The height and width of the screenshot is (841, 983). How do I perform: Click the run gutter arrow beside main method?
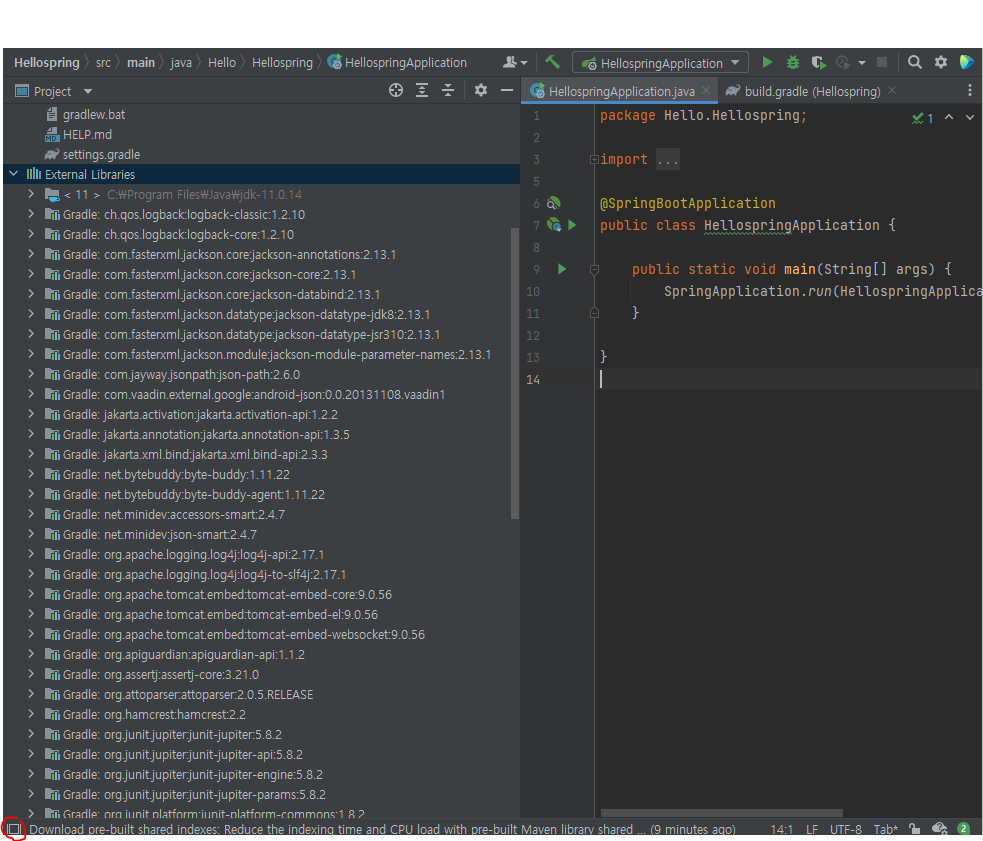[562, 269]
